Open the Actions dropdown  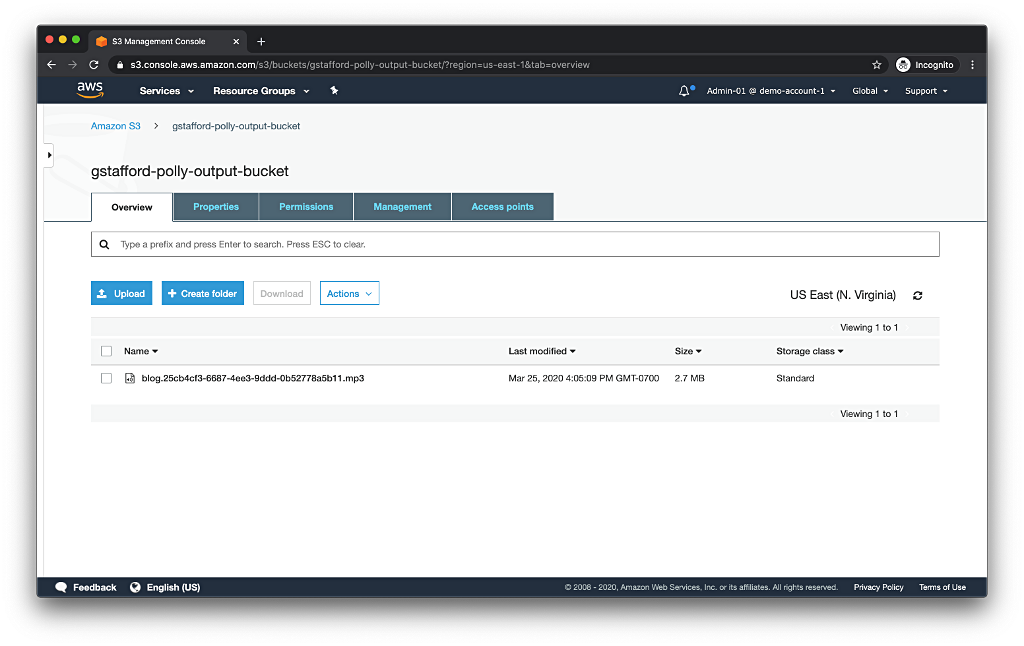click(x=349, y=293)
